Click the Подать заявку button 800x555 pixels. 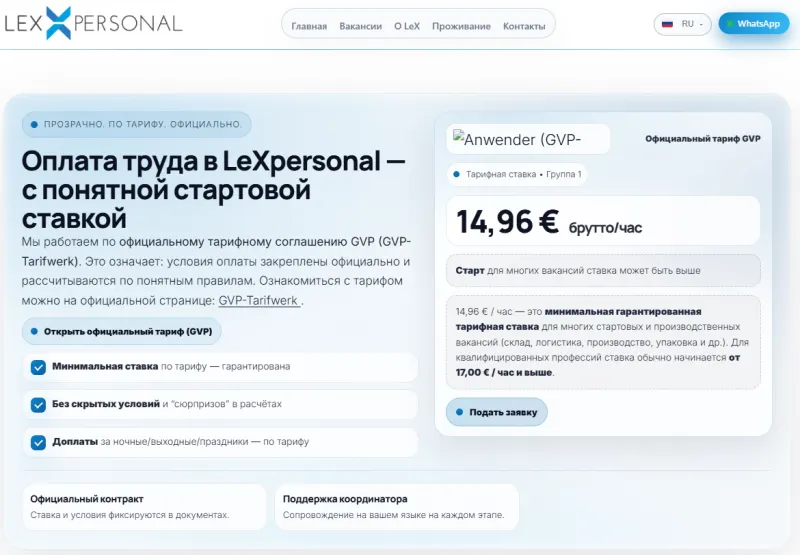coord(496,412)
